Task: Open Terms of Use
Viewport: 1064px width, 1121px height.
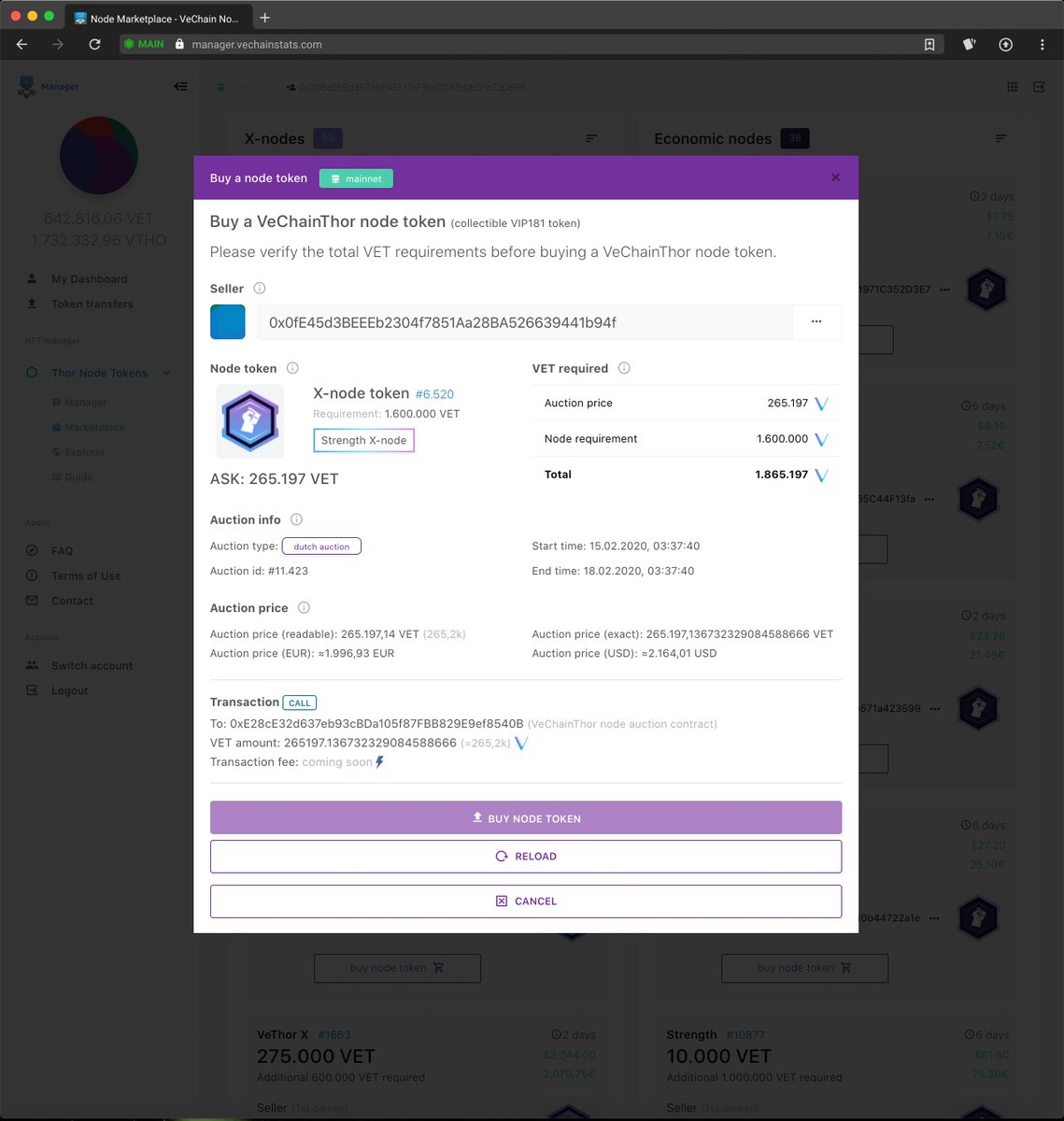Action: (x=86, y=575)
